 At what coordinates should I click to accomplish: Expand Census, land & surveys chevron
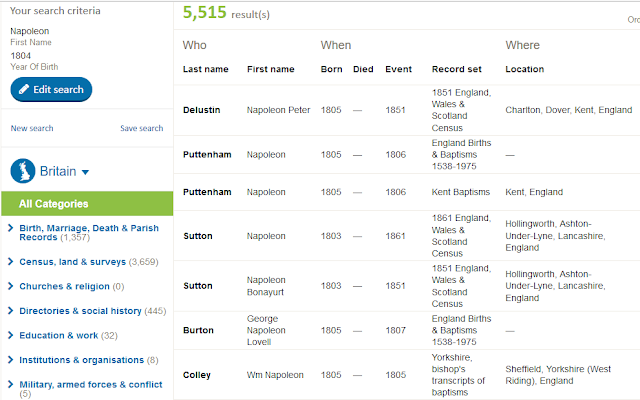[x=11, y=262]
